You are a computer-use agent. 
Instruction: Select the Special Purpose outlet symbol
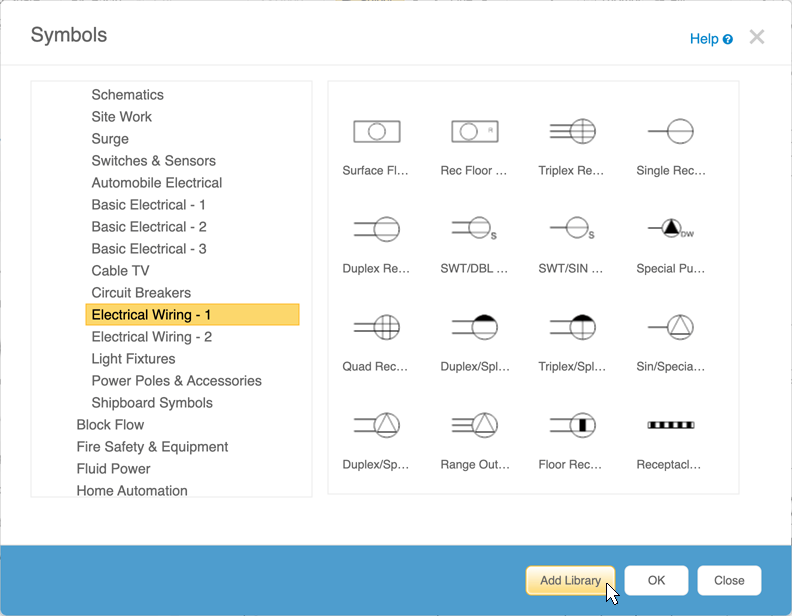(670, 229)
